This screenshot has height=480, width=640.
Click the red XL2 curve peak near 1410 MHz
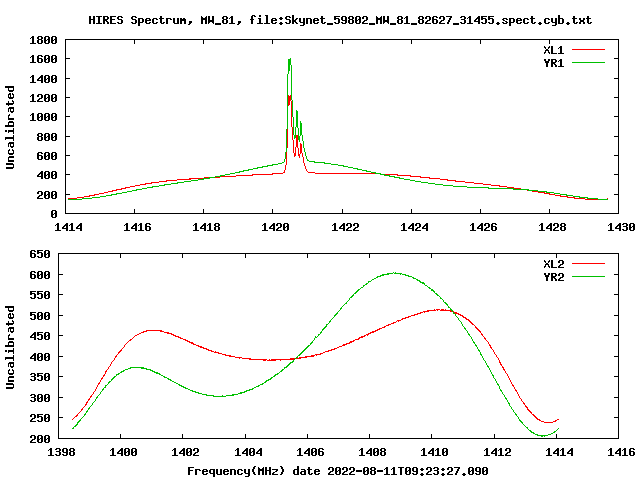[x=439, y=310]
